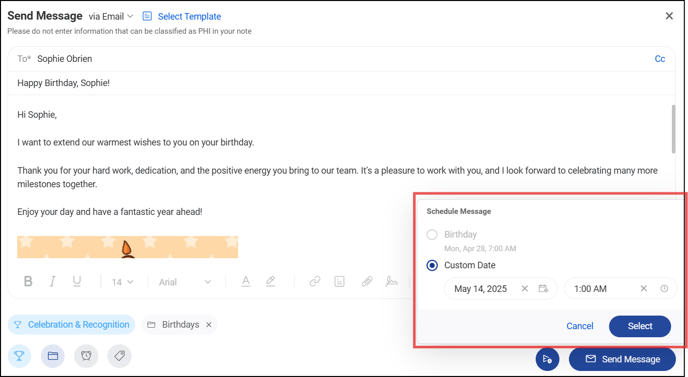This screenshot has width=688, height=377.
Task: Open the Arial font family dropdown
Action: [185, 282]
